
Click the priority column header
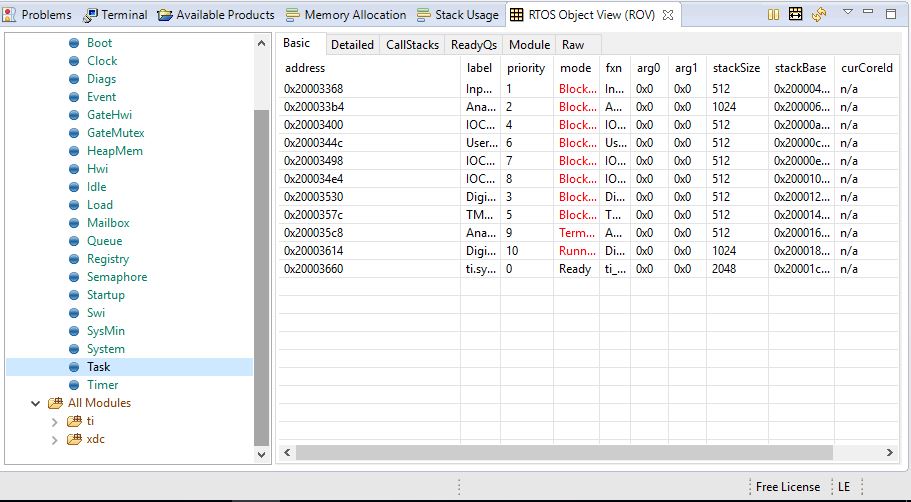pyautogui.click(x=526, y=68)
